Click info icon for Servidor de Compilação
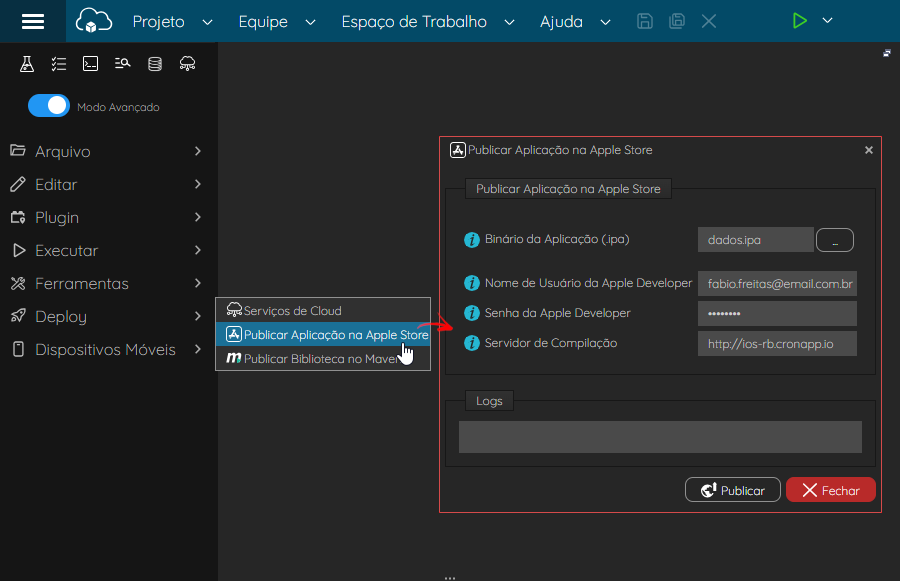This screenshot has height=581, width=900. 472,343
